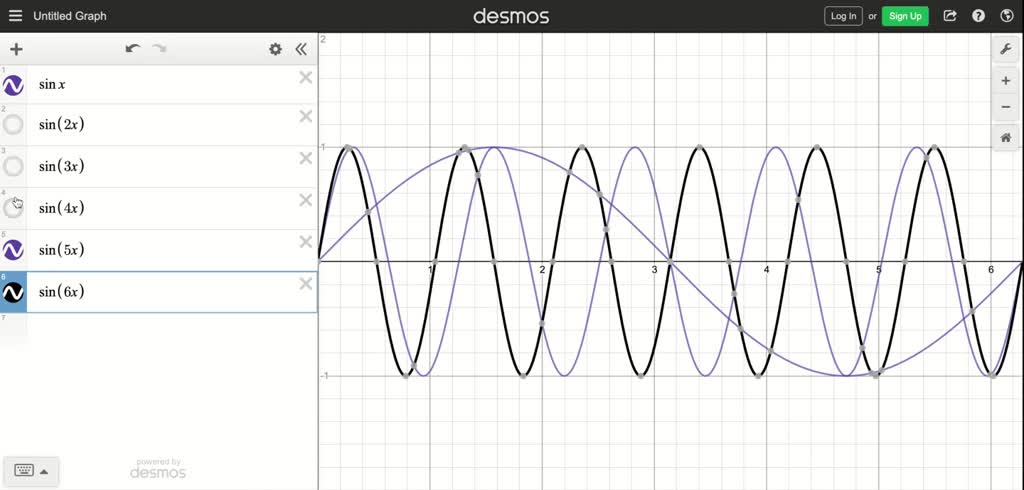
Task: Click x-axis label 5
Action: (x=879, y=269)
